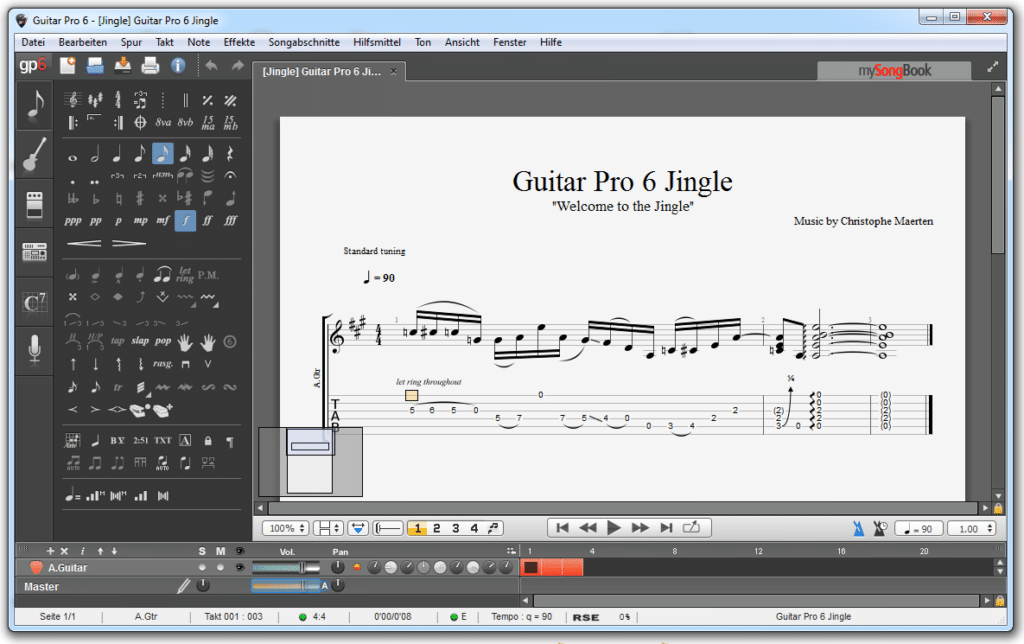1024x644 pixels.
Task: Open Effekte menu
Action: click(239, 42)
